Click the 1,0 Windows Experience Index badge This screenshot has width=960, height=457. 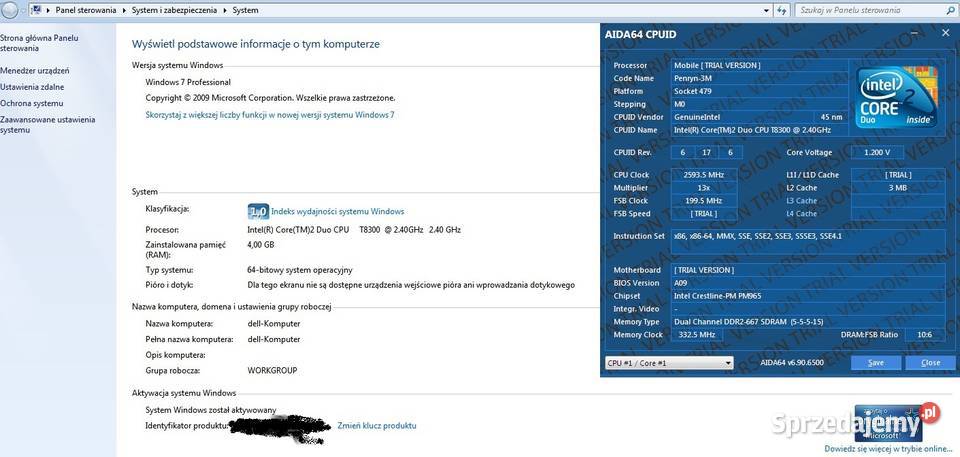point(258,211)
